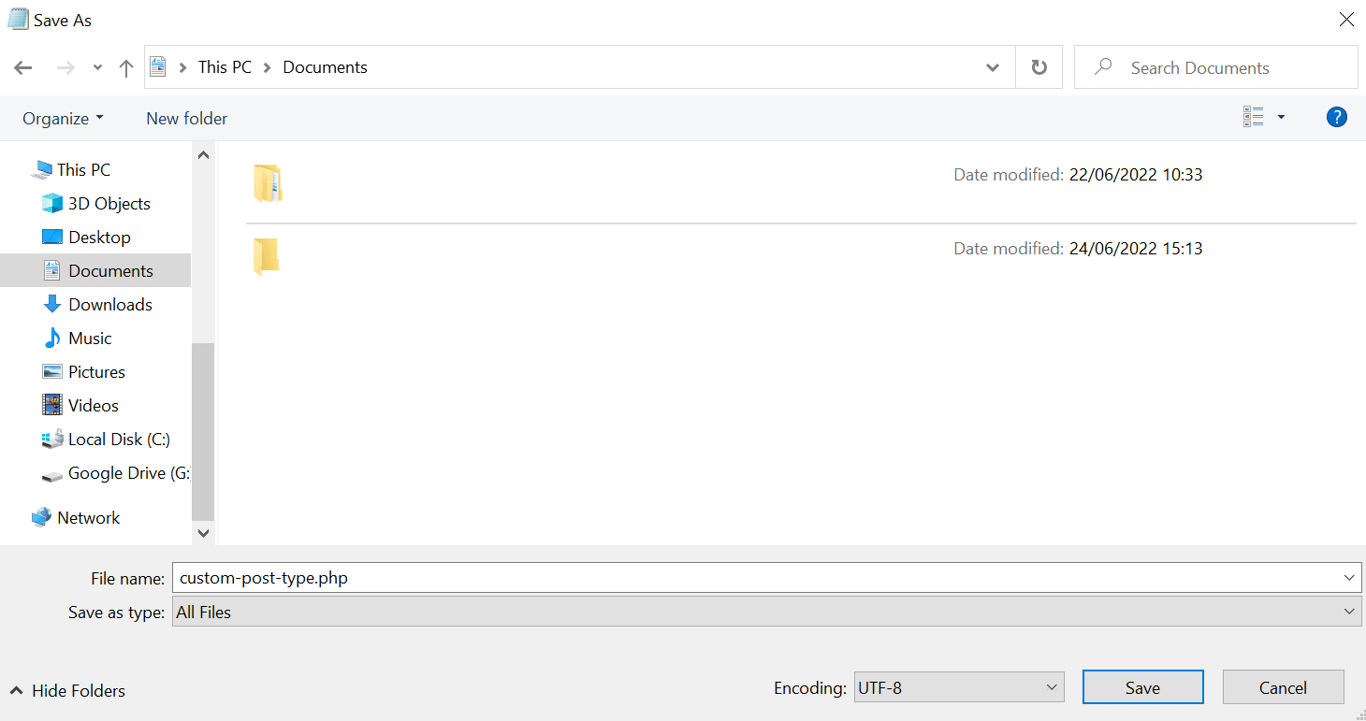Screen dimensions: 1366x721
Task: Click the Back navigation arrow
Action: 23,67
